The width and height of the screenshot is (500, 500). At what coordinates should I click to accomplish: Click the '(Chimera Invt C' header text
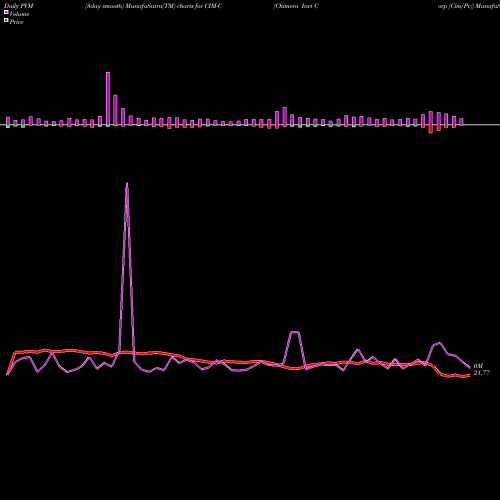[296, 6]
